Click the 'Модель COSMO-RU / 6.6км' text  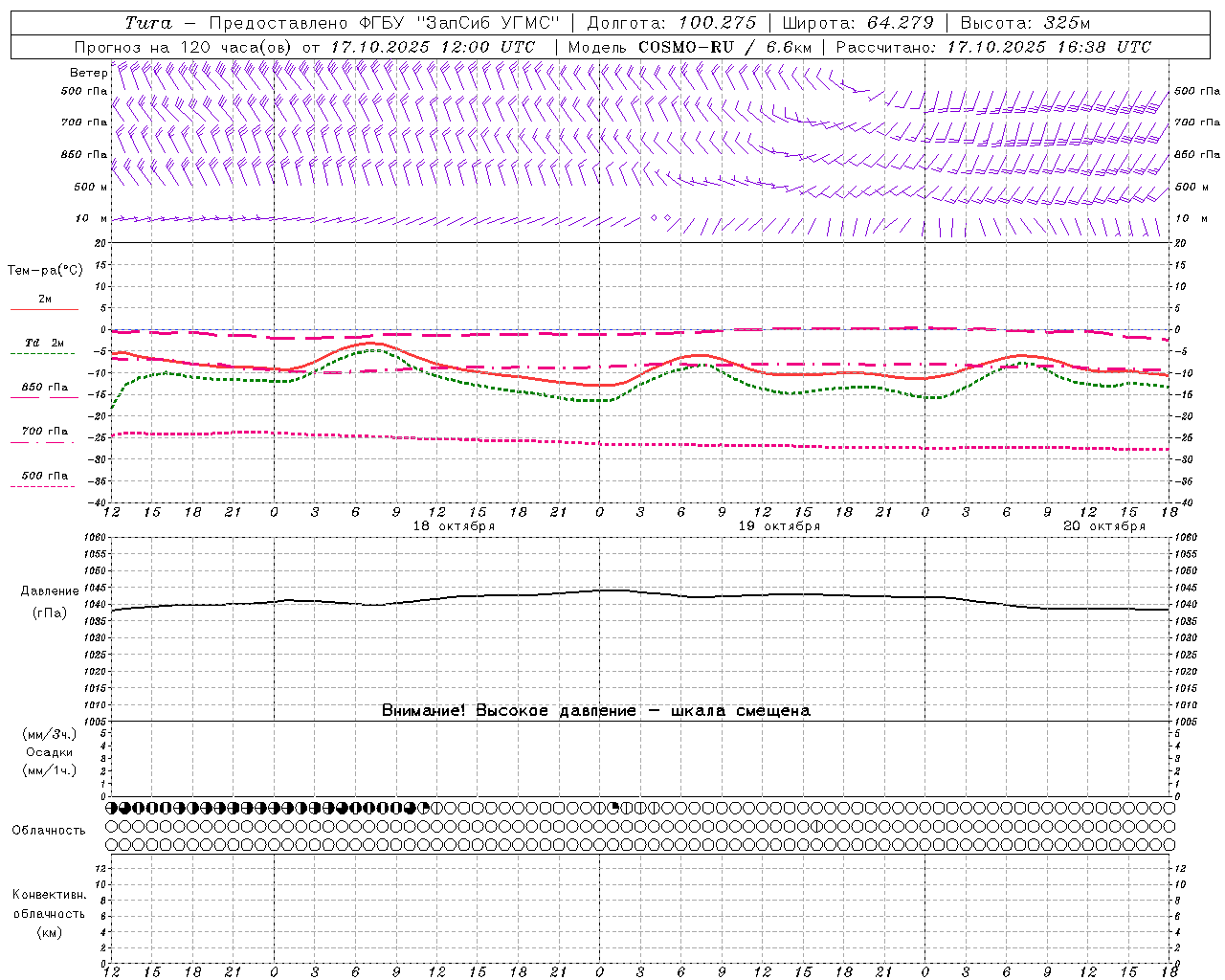tap(690, 47)
